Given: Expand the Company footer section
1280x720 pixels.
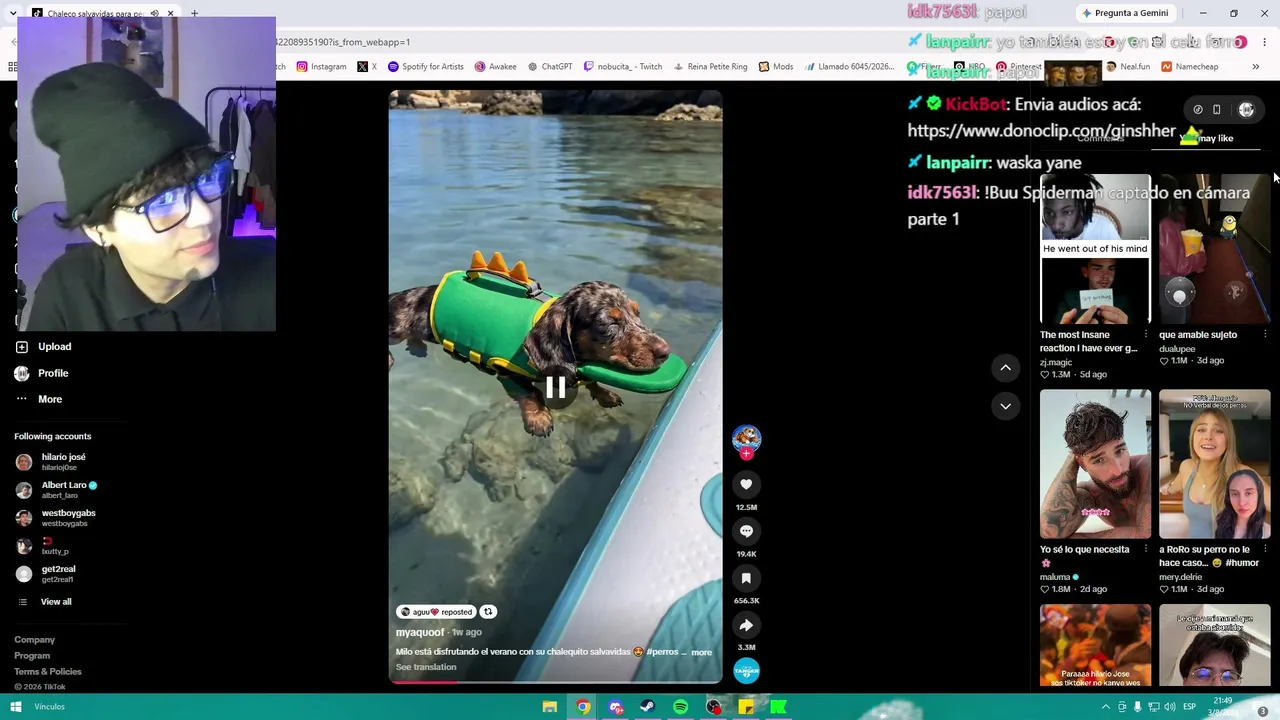Looking at the screenshot, I should (x=35, y=640).
